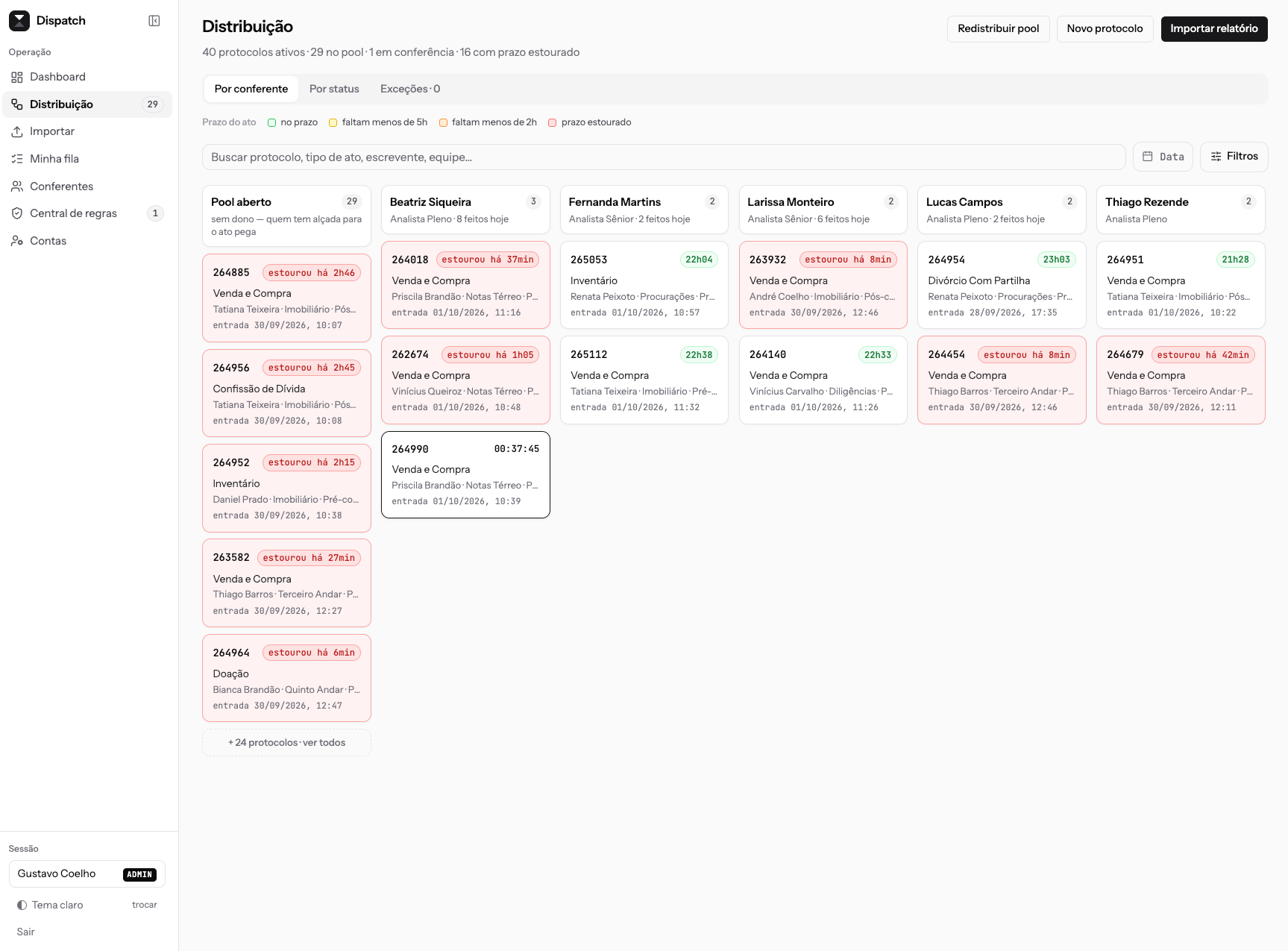
Task: Click the Pool aberto count badge 29
Action: click(x=352, y=201)
